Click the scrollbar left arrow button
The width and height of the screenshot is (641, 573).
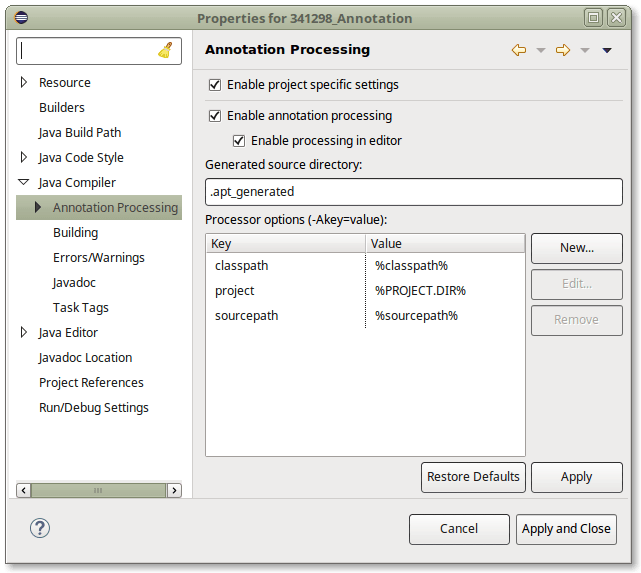pyautogui.click(x=24, y=490)
